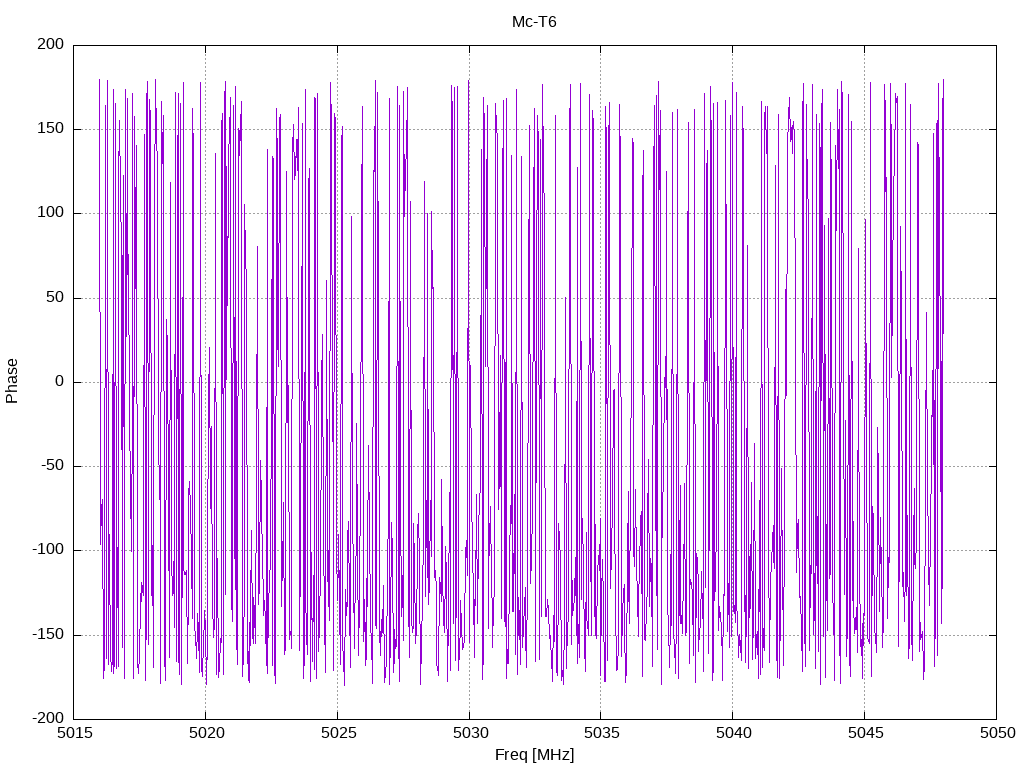Viewport: 1024px width, 768px height.
Task: Click the y-axis tick label 50
Action: click(x=56, y=297)
